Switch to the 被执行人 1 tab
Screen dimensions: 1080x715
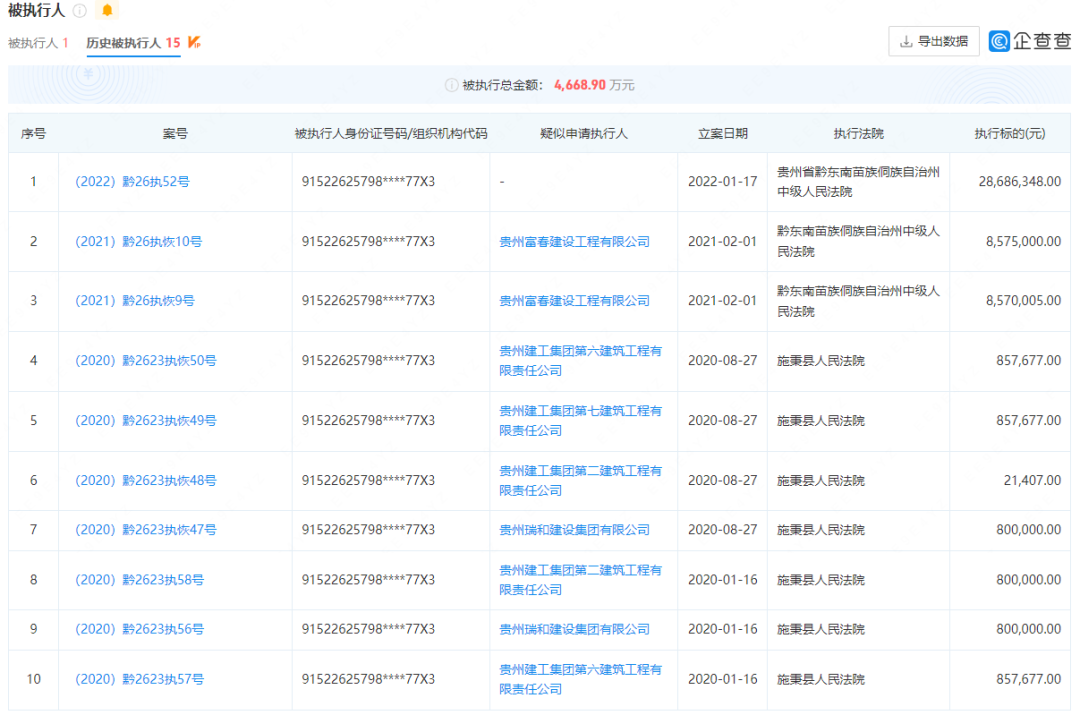pos(38,43)
